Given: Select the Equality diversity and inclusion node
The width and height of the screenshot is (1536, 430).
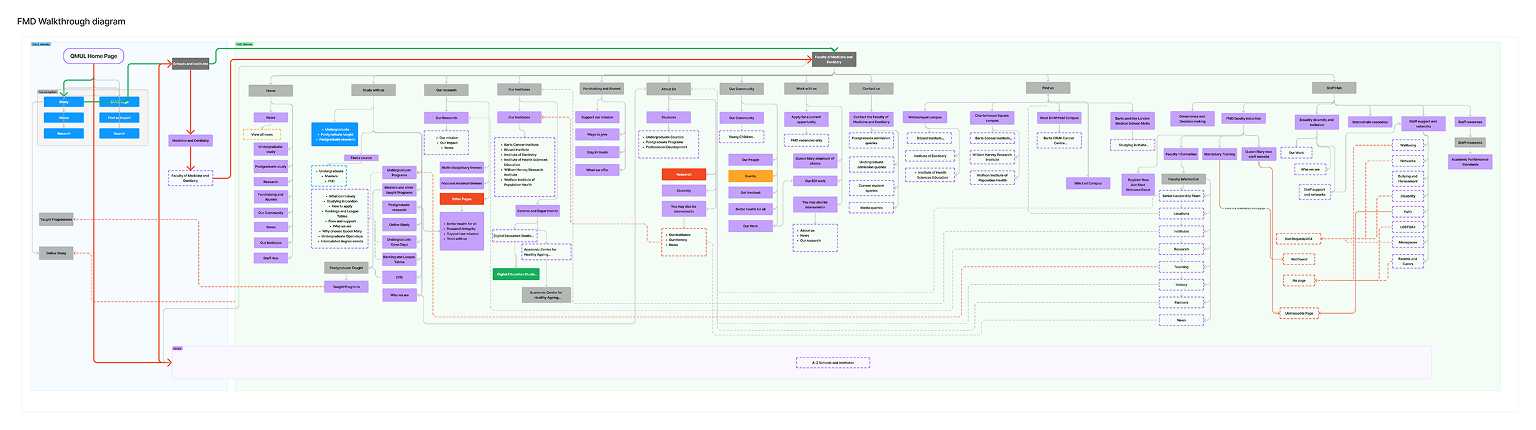Looking at the screenshot, I should coord(1316,123).
